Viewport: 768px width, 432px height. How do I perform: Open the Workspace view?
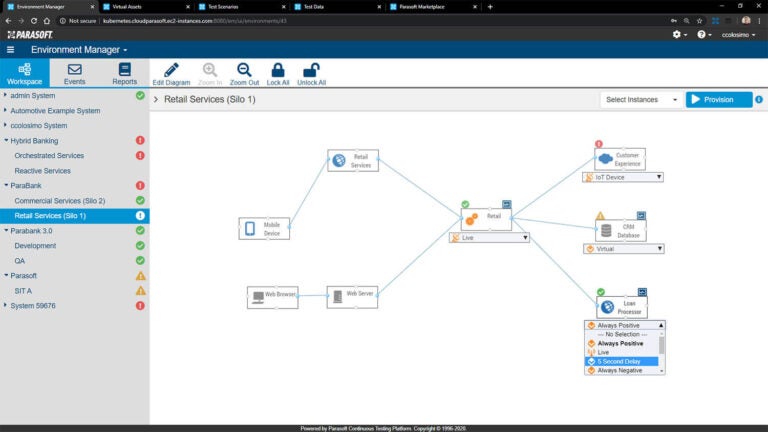click(x=24, y=73)
